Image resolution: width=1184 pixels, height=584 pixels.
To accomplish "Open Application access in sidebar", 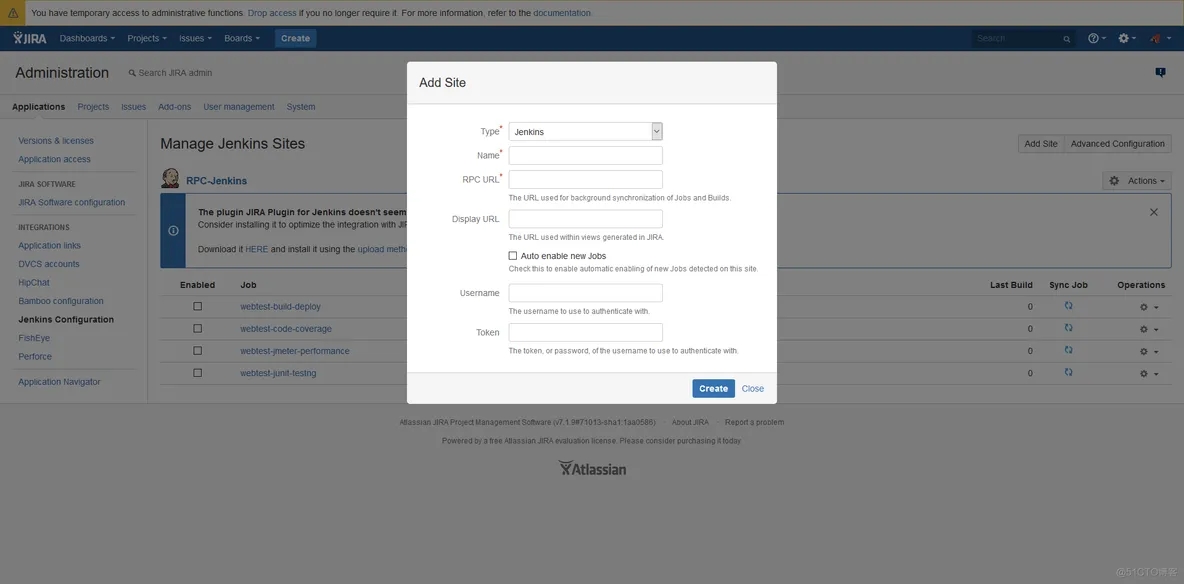I will point(54,159).
